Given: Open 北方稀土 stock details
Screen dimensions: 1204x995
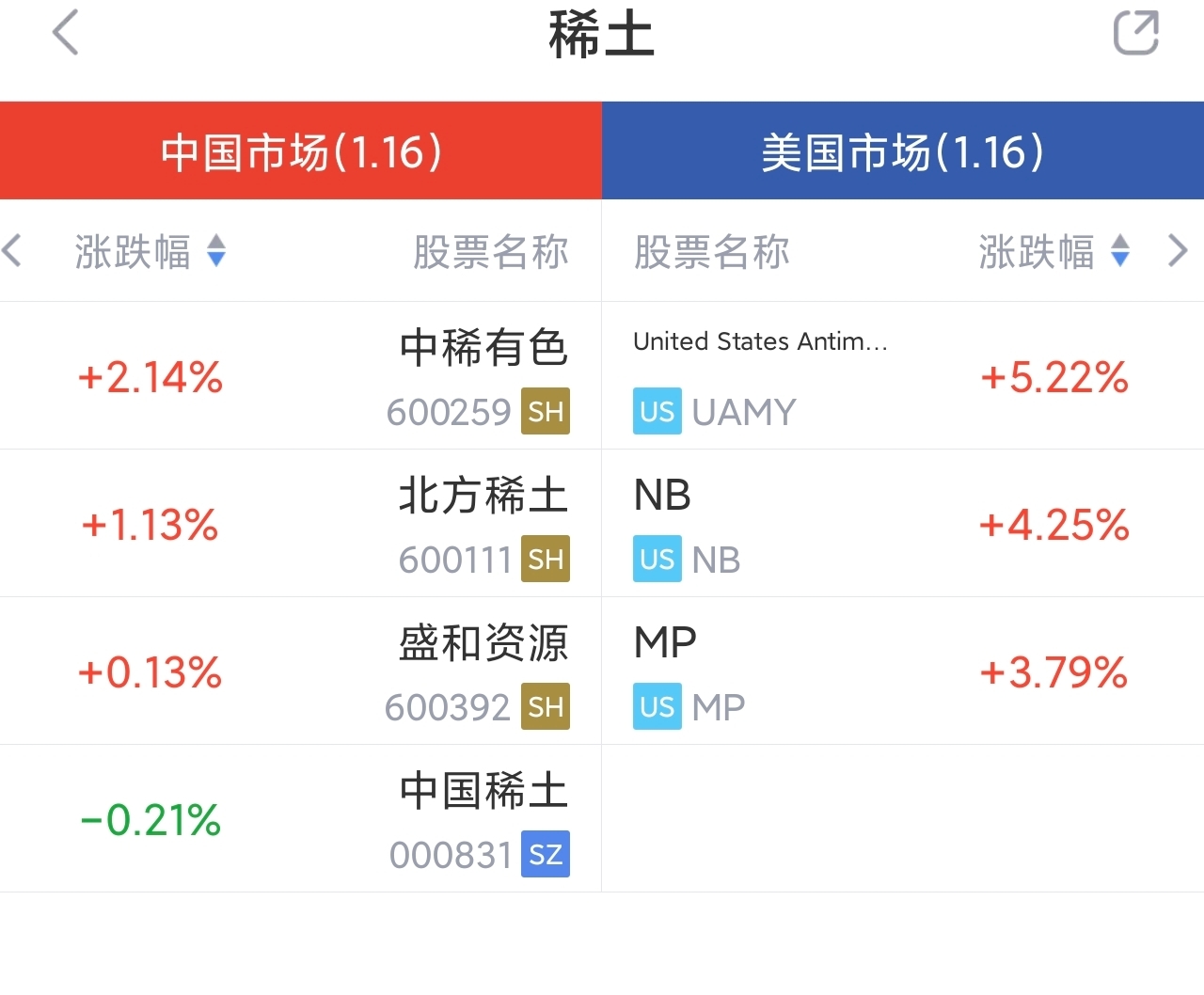Looking at the screenshot, I should tap(483, 496).
